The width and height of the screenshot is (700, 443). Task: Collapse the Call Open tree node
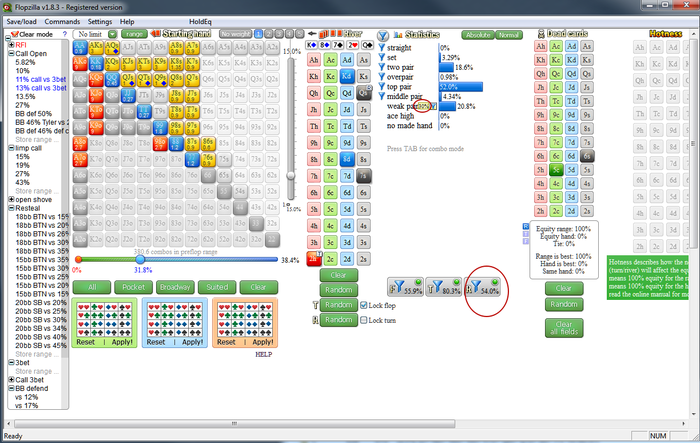[12, 53]
